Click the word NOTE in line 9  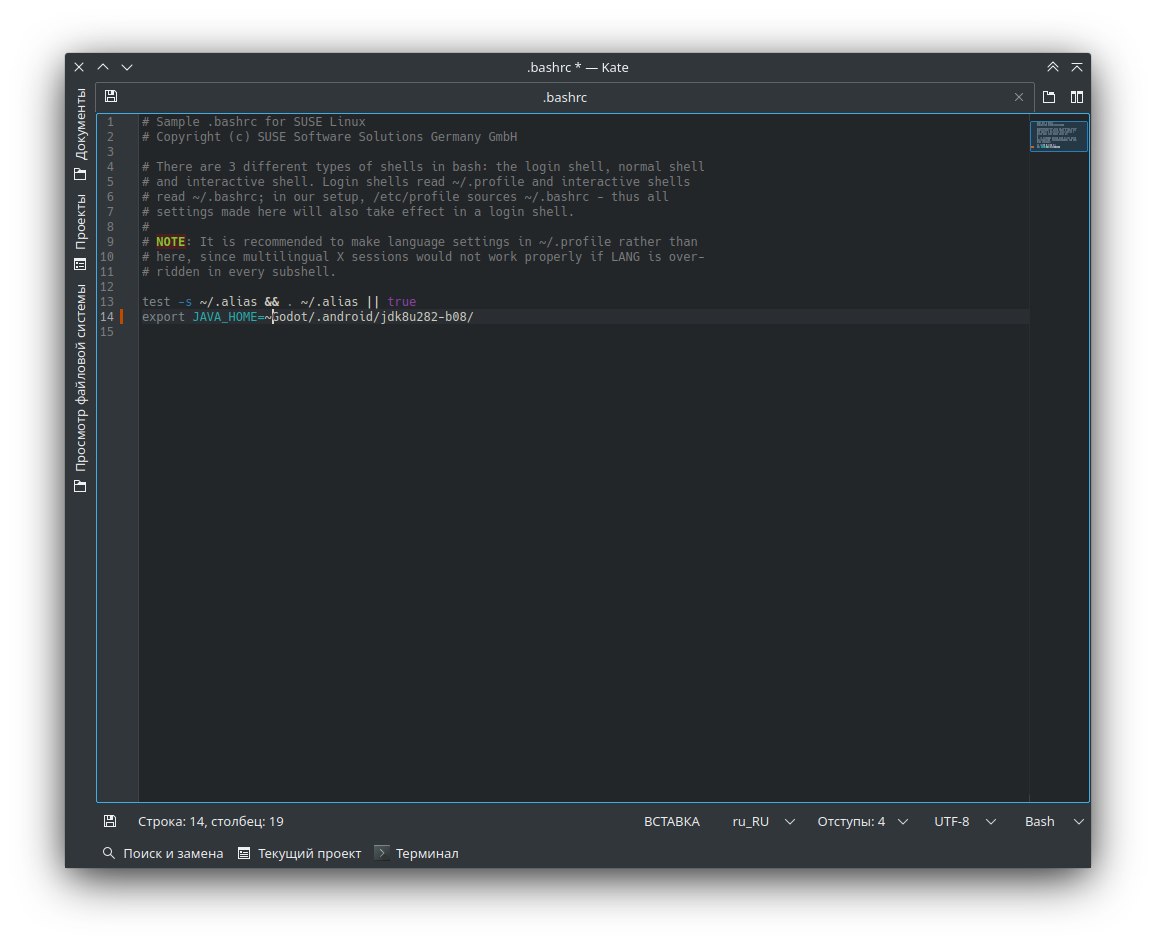[x=170, y=242]
